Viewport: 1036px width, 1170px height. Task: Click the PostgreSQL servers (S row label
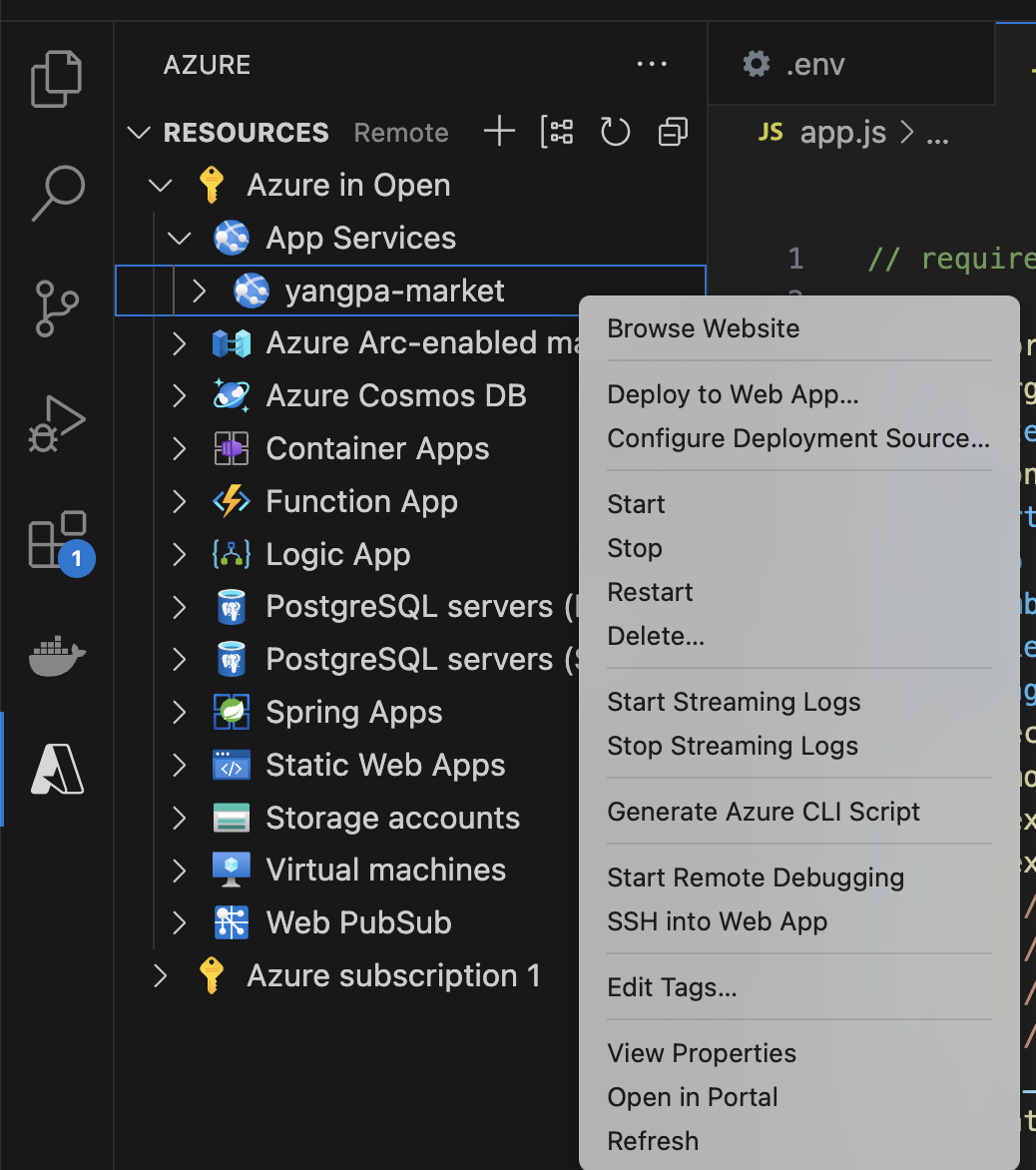coord(421,660)
